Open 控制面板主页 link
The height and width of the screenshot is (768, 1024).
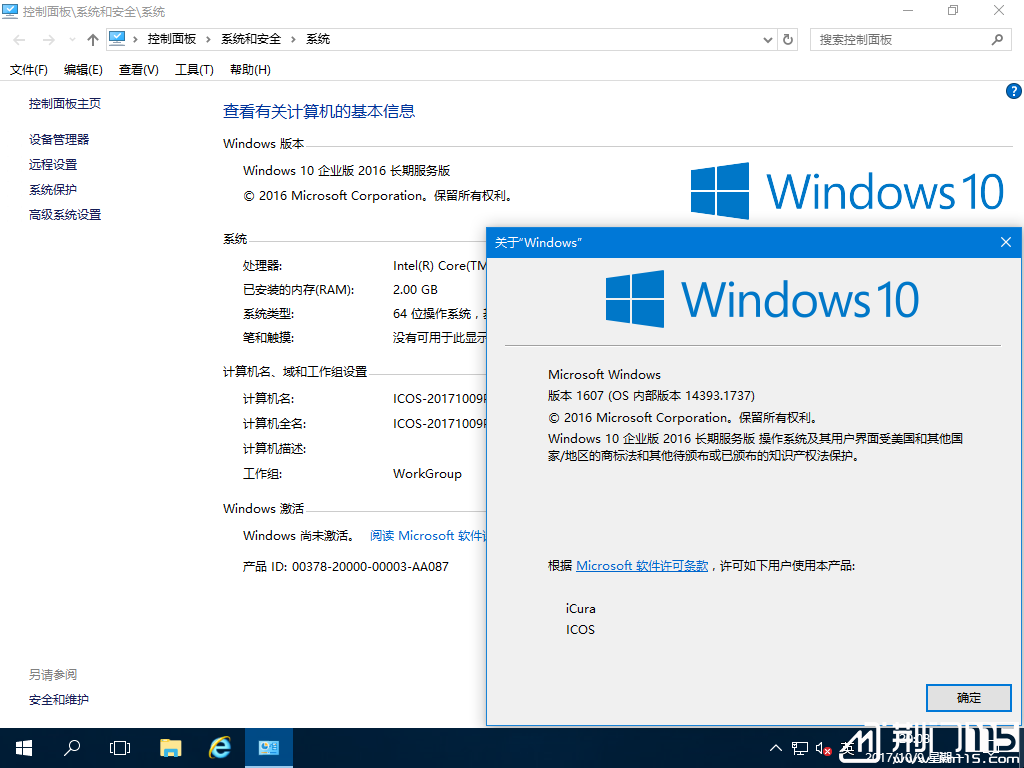point(65,104)
